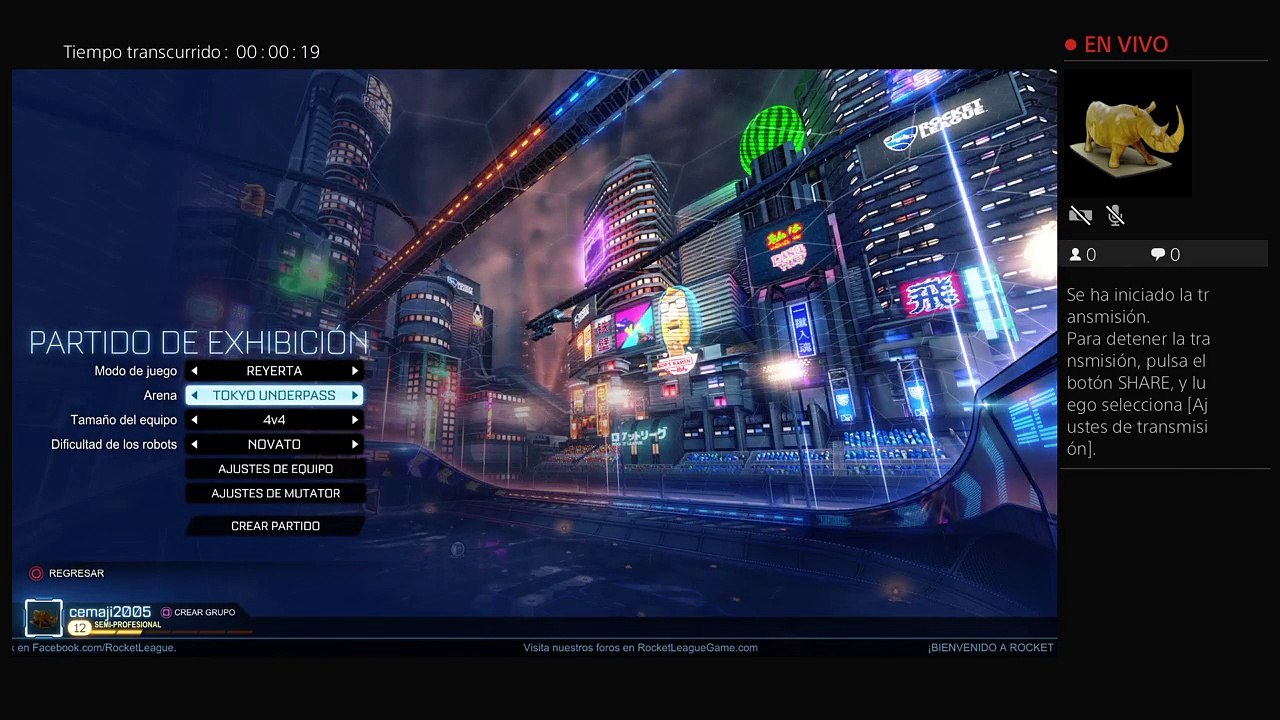Select next game mode with right arrow

[x=354, y=371]
